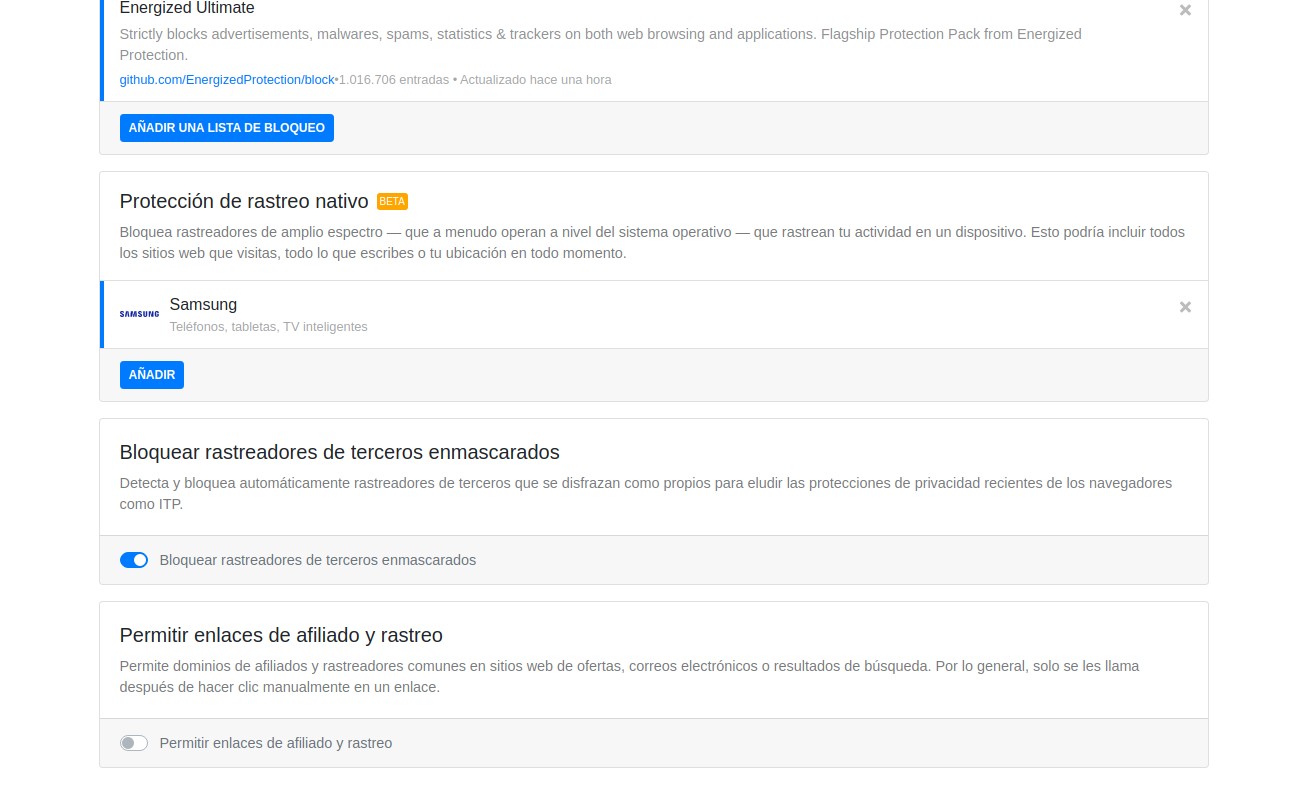Remove Samsung from native tracking protection
Viewport: 1312px width, 804px height.
(x=1185, y=307)
